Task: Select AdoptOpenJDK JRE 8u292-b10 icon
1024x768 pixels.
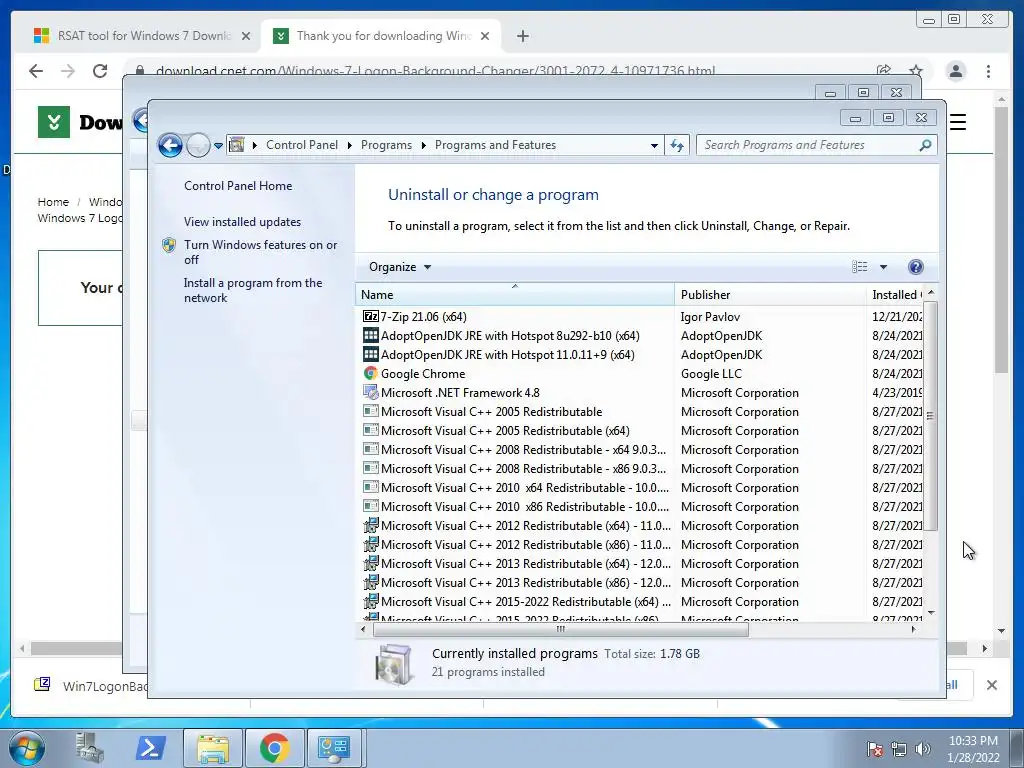Action: 370,335
